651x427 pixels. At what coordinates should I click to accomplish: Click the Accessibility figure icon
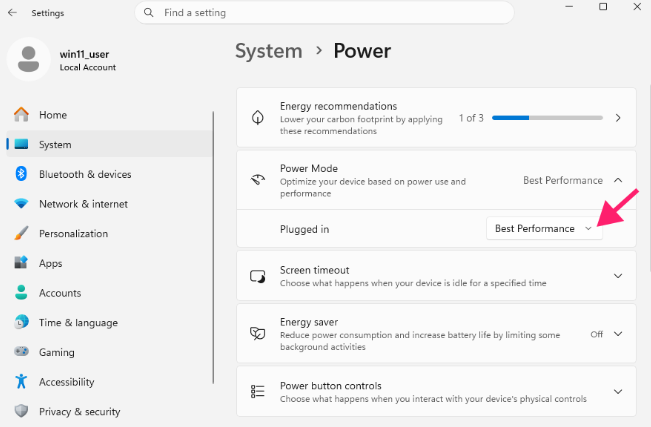pos(21,381)
